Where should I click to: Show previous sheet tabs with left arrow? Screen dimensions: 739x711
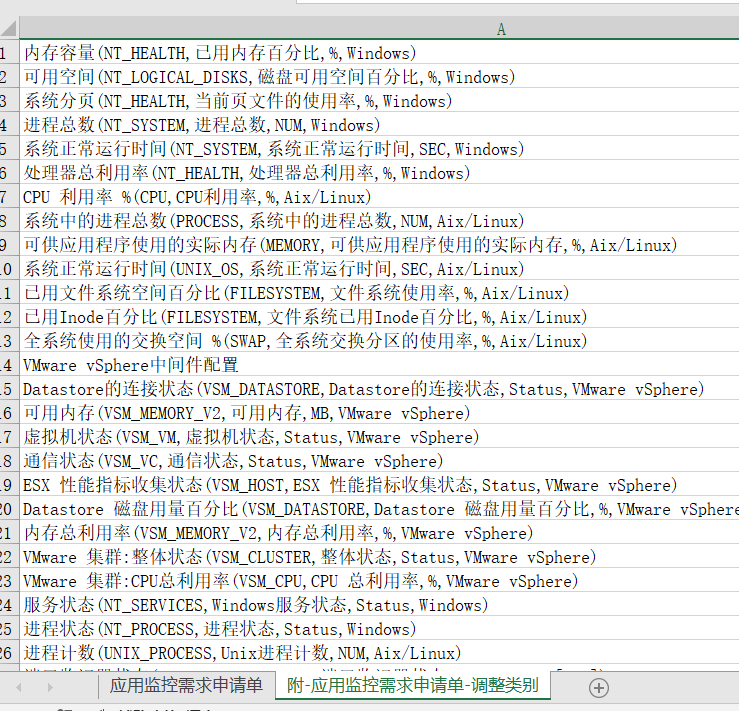click(19, 687)
